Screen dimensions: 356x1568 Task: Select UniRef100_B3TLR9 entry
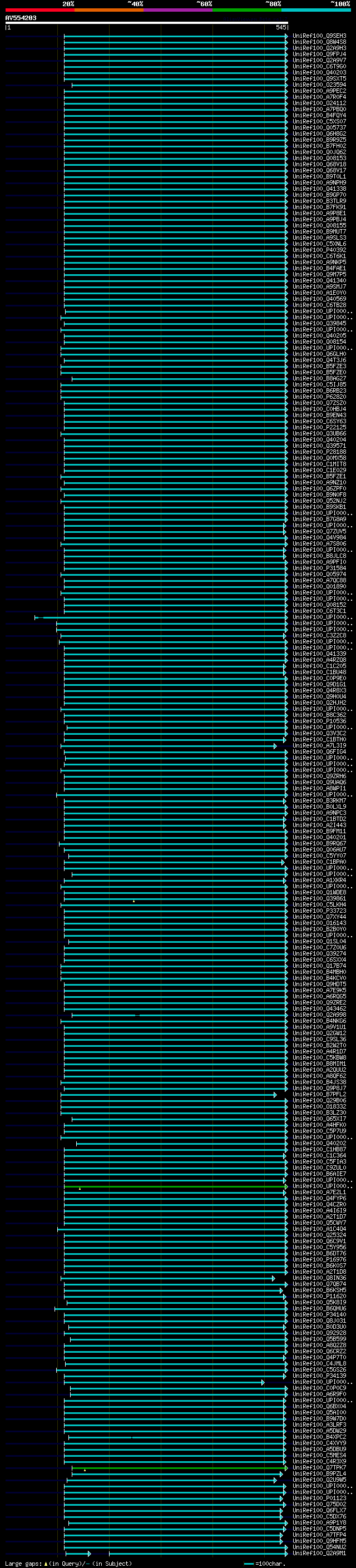click(x=319, y=201)
